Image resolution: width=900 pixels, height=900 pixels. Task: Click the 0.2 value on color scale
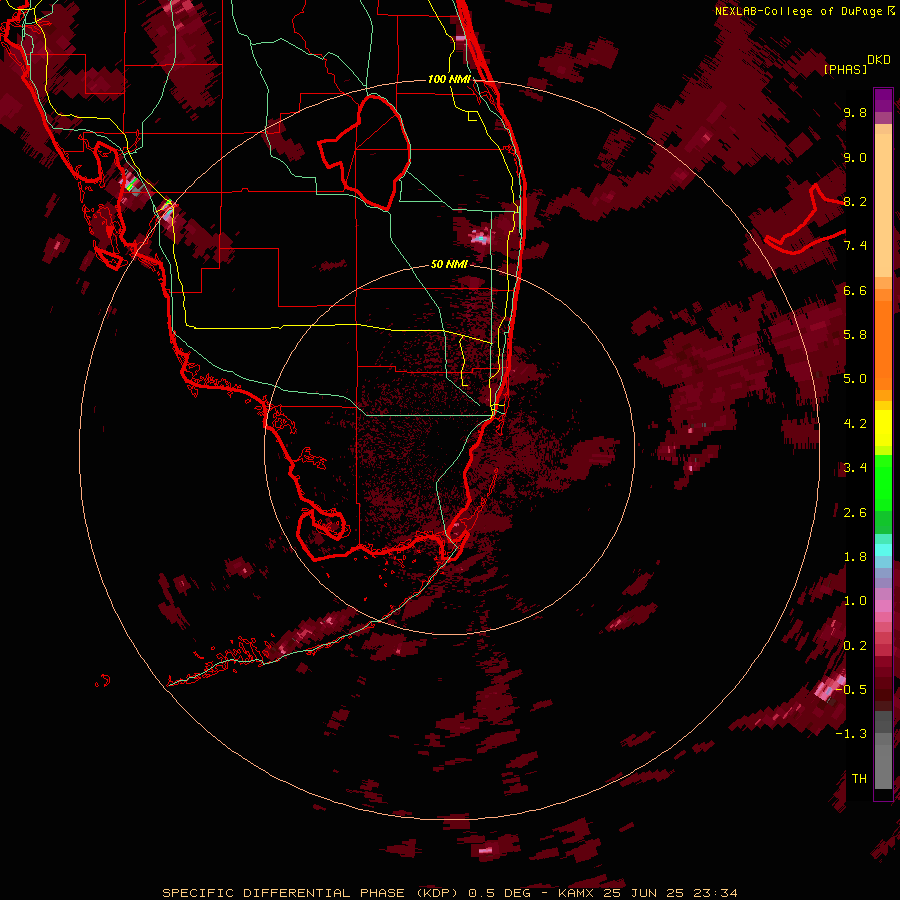pyautogui.click(x=855, y=646)
